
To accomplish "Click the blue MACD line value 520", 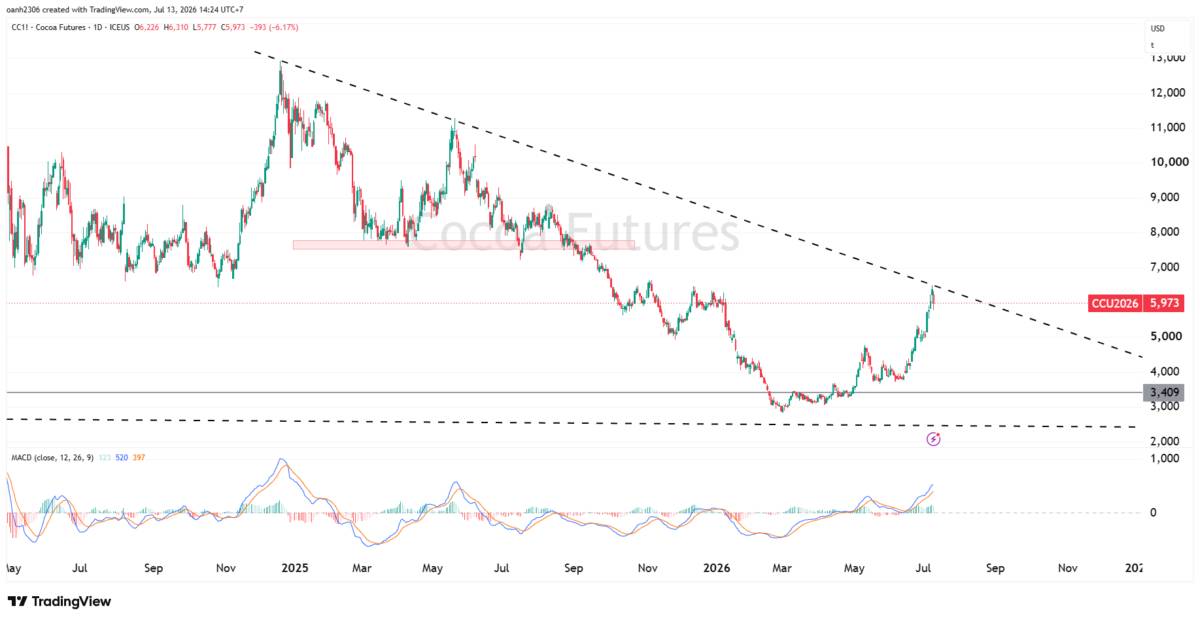I will [x=123, y=459].
